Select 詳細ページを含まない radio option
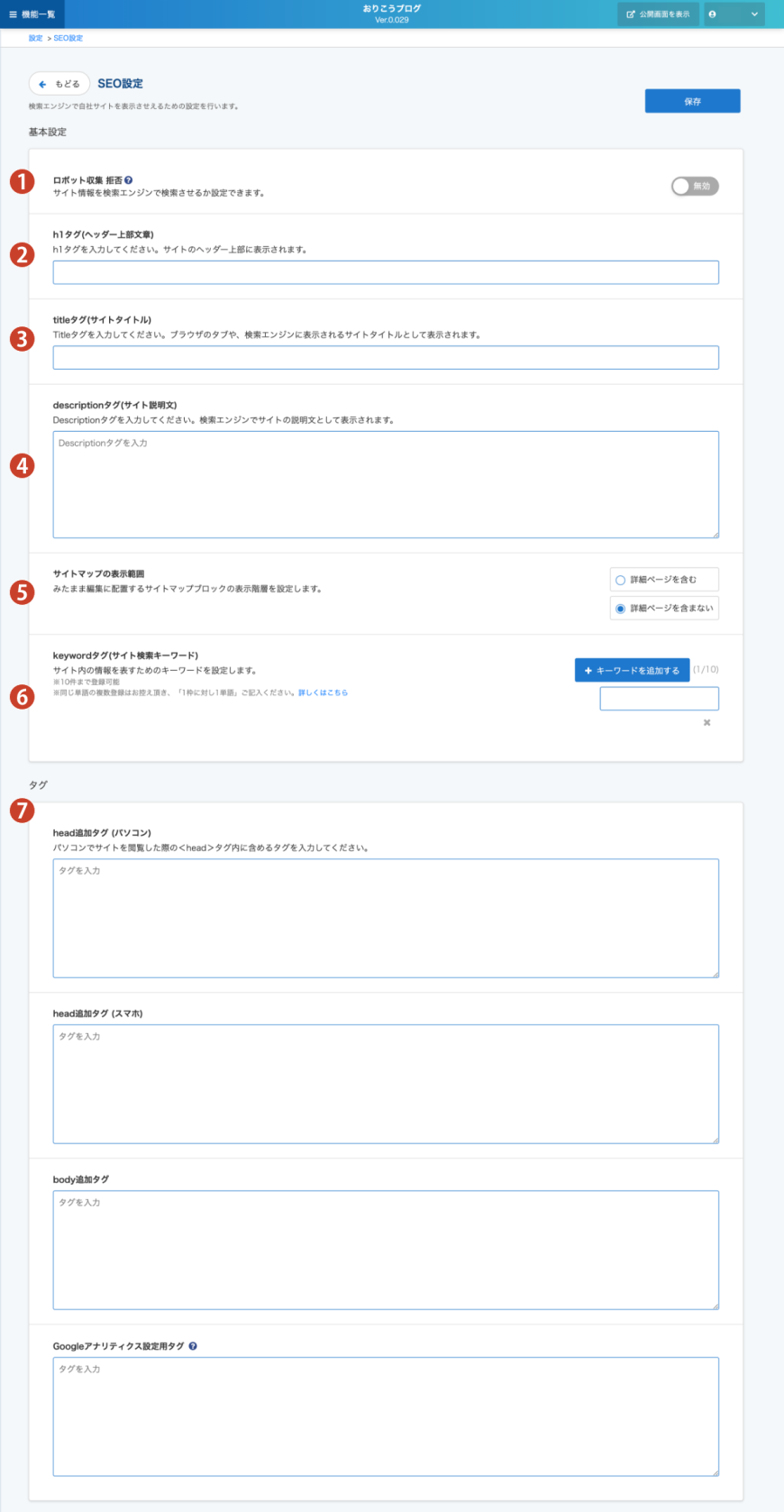784x1512 pixels. coord(620,609)
